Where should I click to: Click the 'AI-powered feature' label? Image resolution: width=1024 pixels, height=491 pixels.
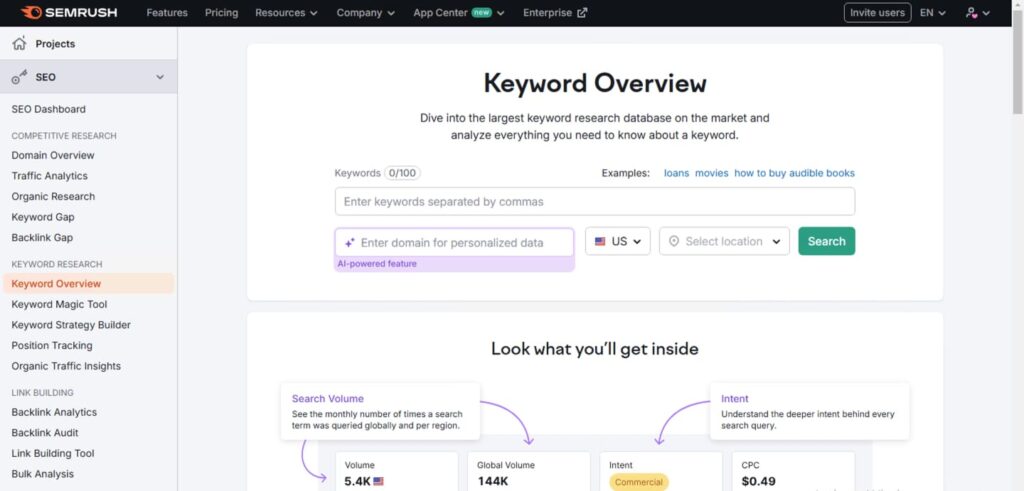(x=377, y=264)
